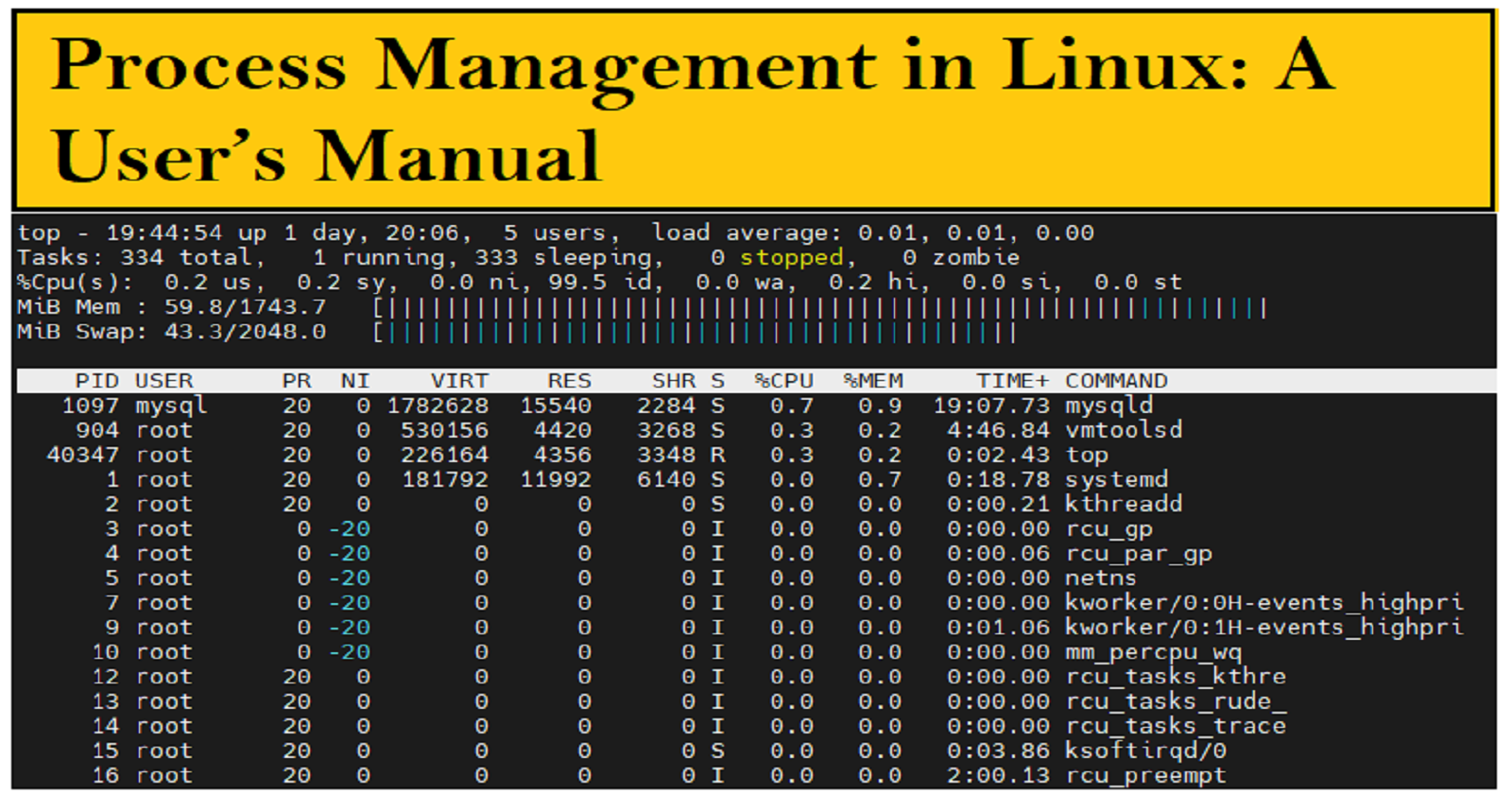The height and width of the screenshot is (794, 1512).
Task: Click the 99.5 id CPU value
Action: [x=600, y=282]
